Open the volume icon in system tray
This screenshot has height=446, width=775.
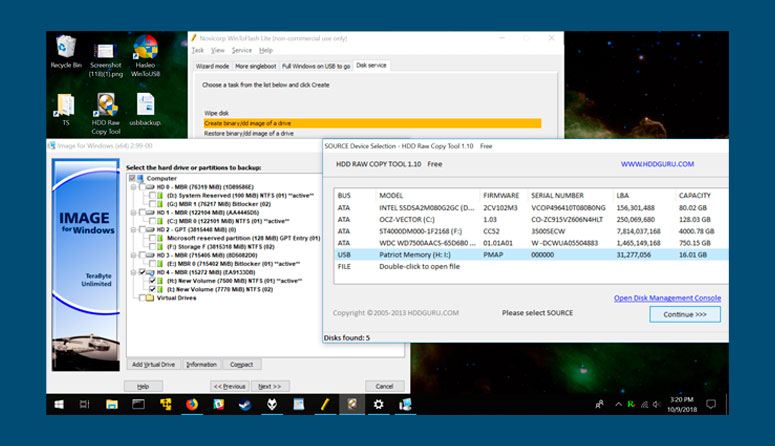click(x=656, y=404)
